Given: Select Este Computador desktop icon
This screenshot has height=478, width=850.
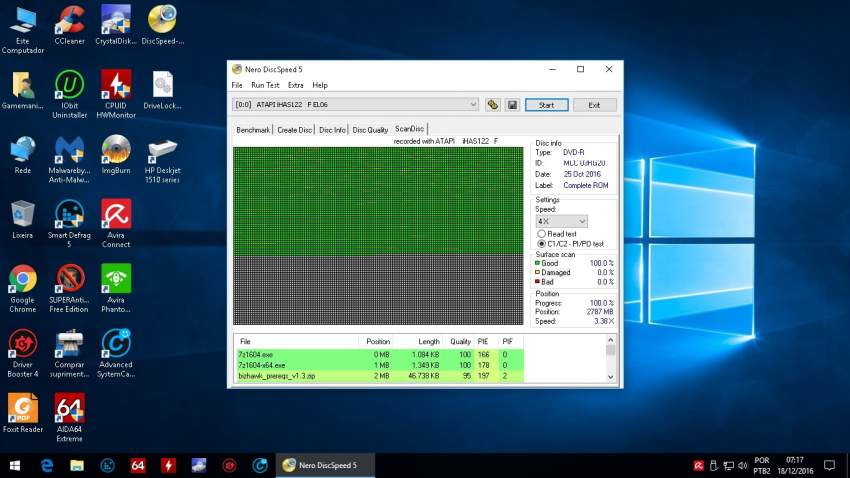Looking at the screenshot, I should [23, 30].
